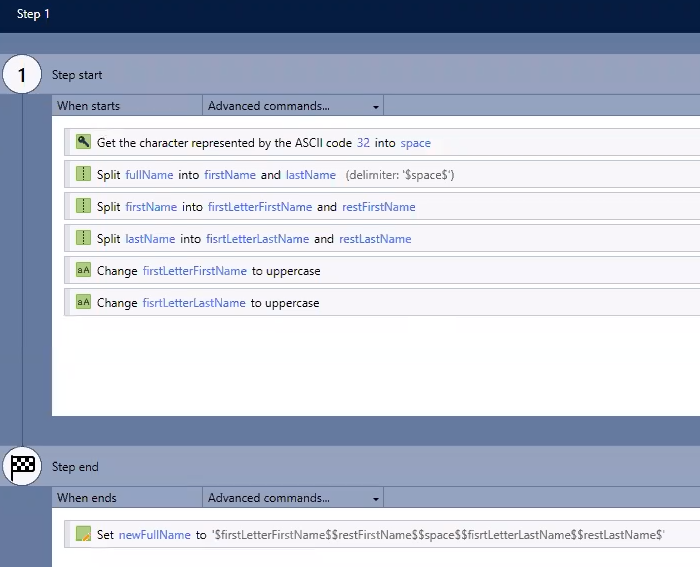The width and height of the screenshot is (700, 567).
Task: Open Advanced commands dropdown under When starts
Action: [293, 106]
